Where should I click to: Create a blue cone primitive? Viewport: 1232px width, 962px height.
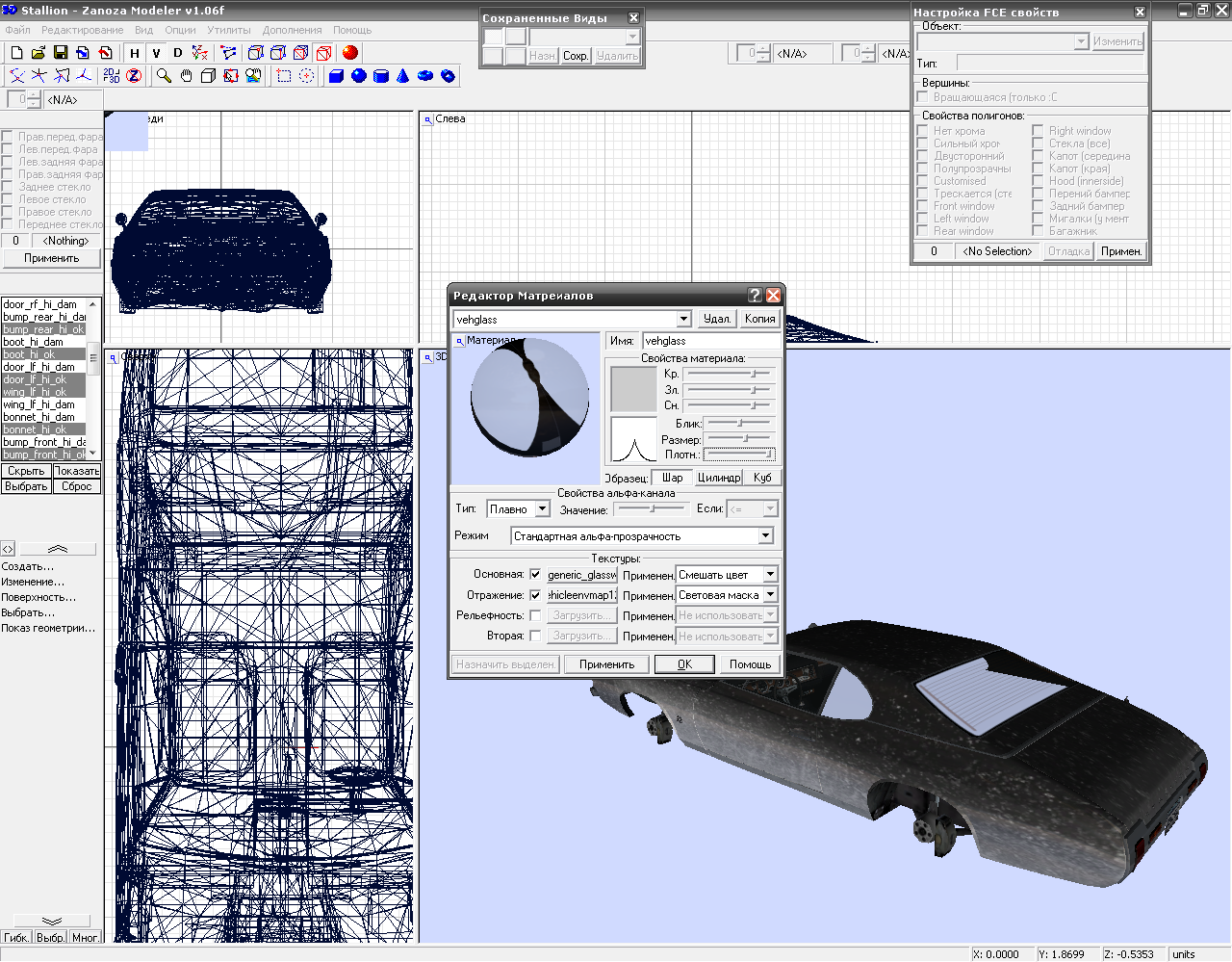[402, 76]
